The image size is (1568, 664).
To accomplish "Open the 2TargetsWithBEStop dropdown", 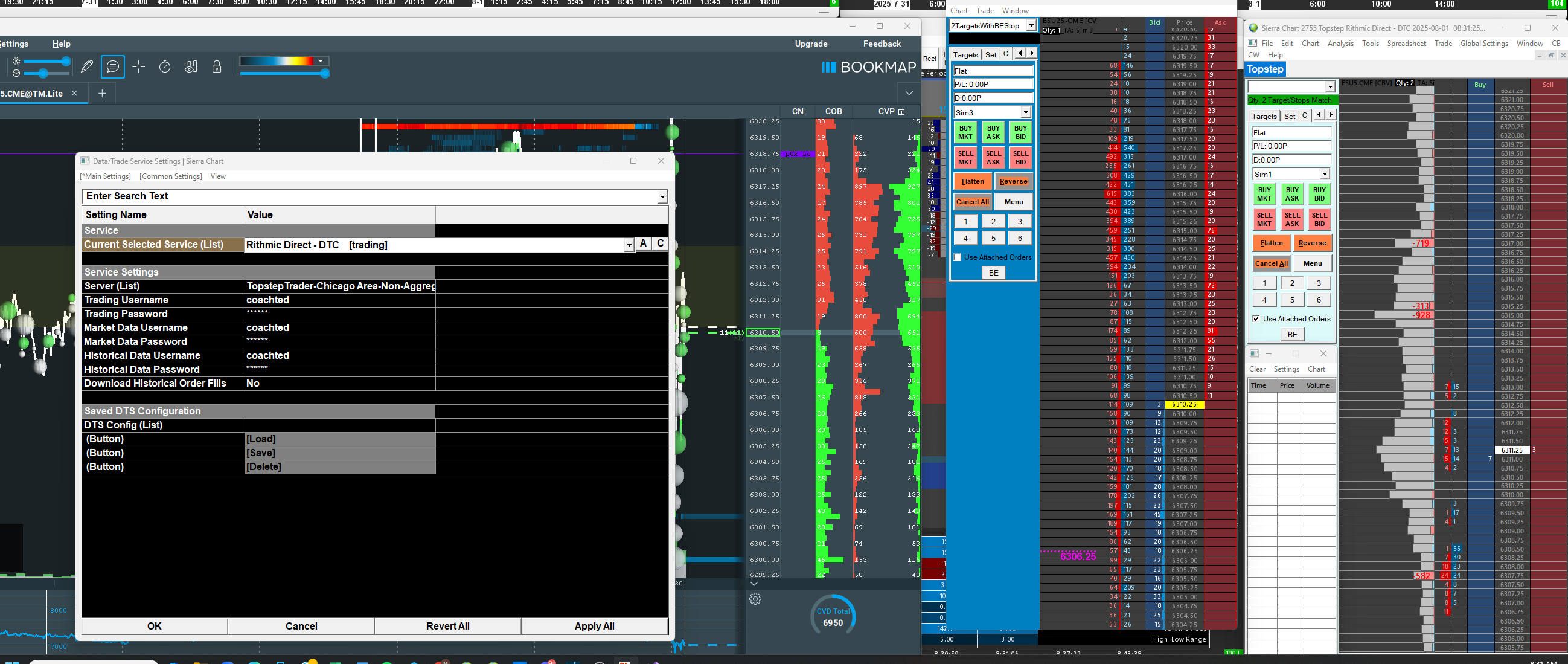I will coord(1031,25).
